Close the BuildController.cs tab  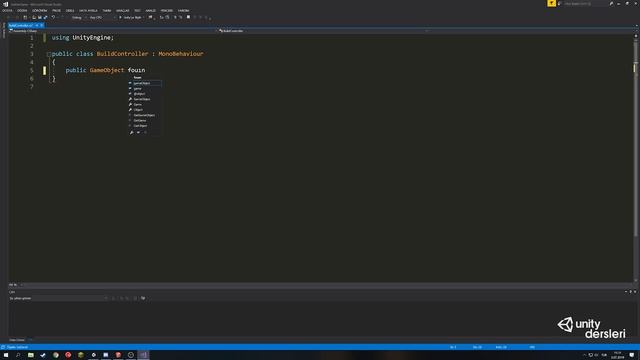click(42, 25)
